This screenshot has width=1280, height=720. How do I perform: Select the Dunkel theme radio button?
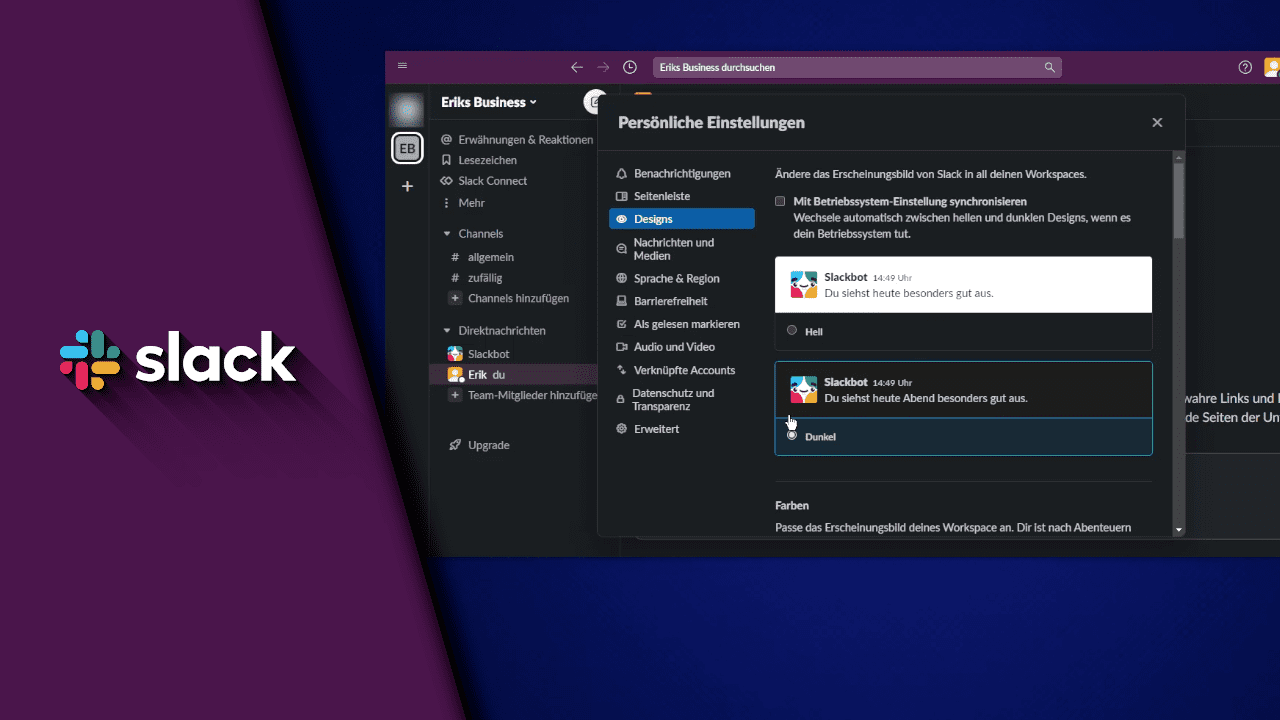pyautogui.click(x=792, y=435)
